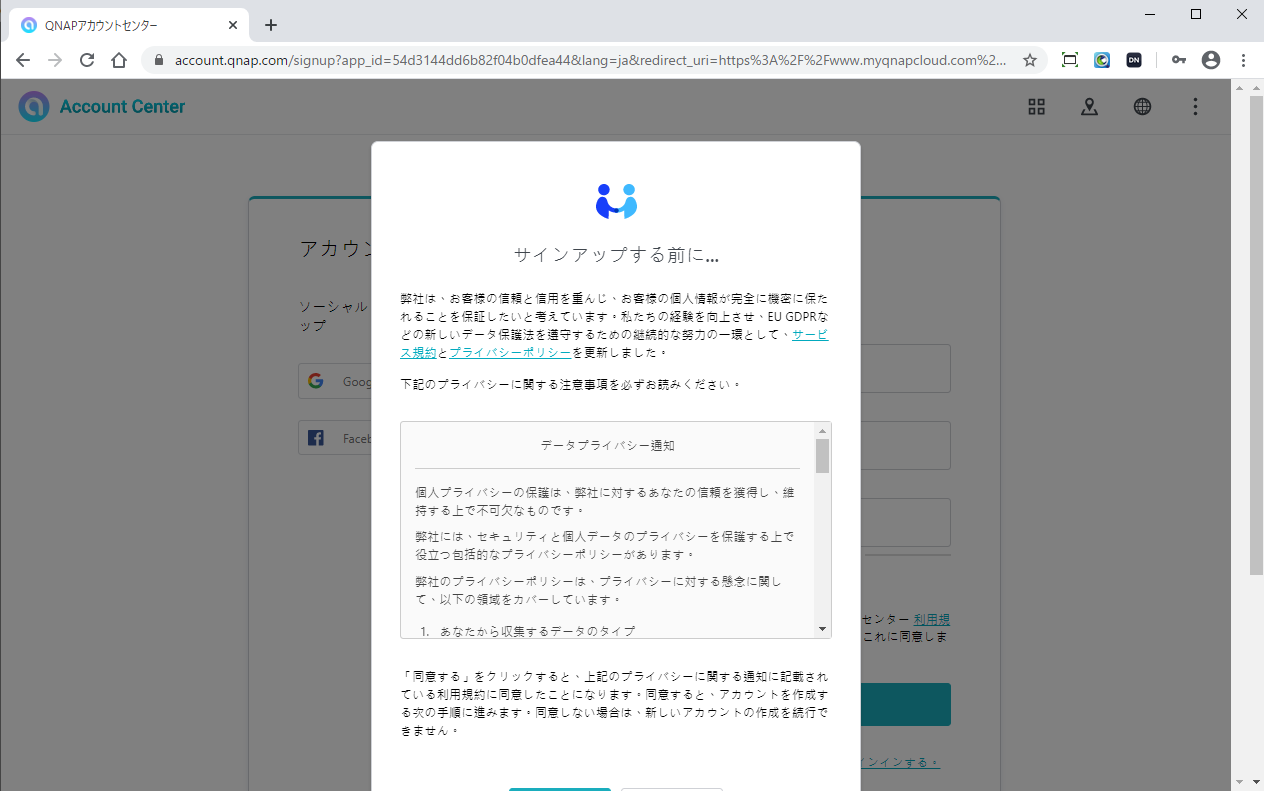
Task: Expand Account Center's three-dot more menu
Action: (1195, 107)
